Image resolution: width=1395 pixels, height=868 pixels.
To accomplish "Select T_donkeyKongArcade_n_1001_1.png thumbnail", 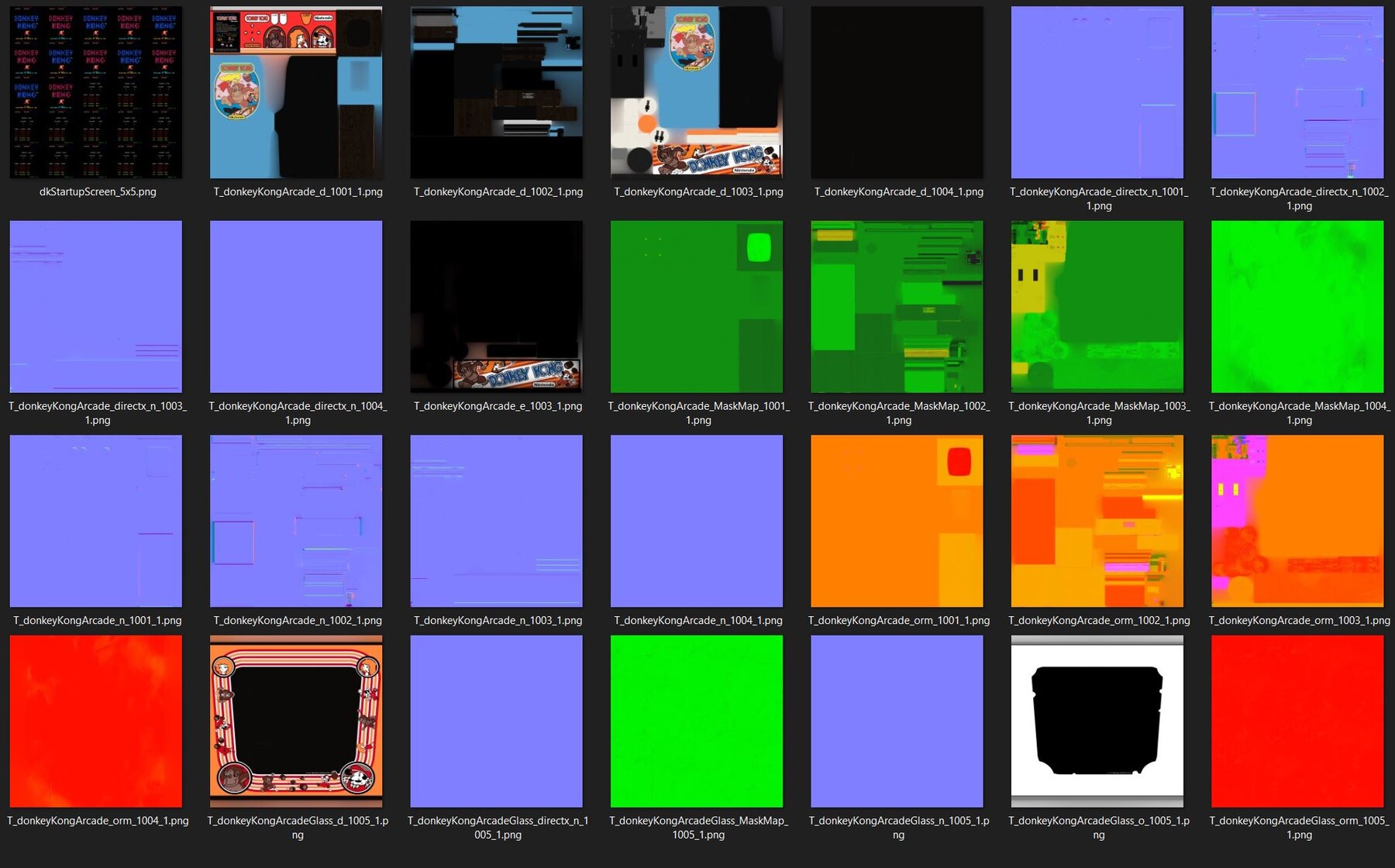I will [96, 521].
